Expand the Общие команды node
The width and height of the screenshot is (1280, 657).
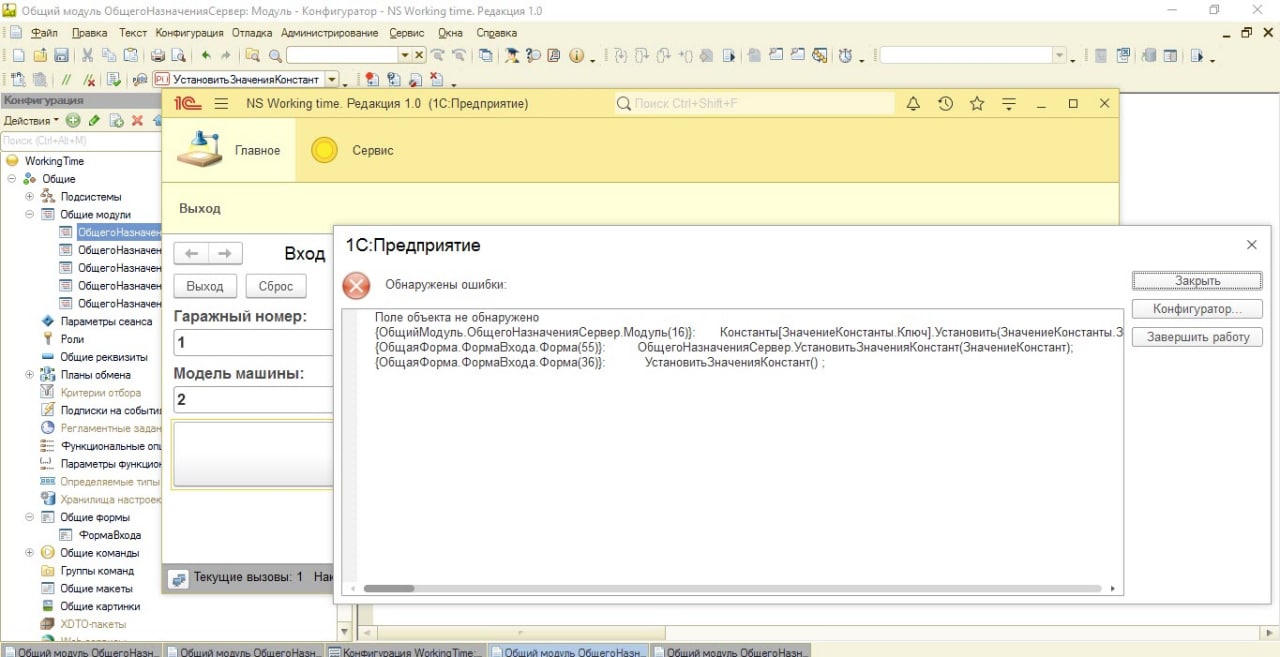pos(30,553)
